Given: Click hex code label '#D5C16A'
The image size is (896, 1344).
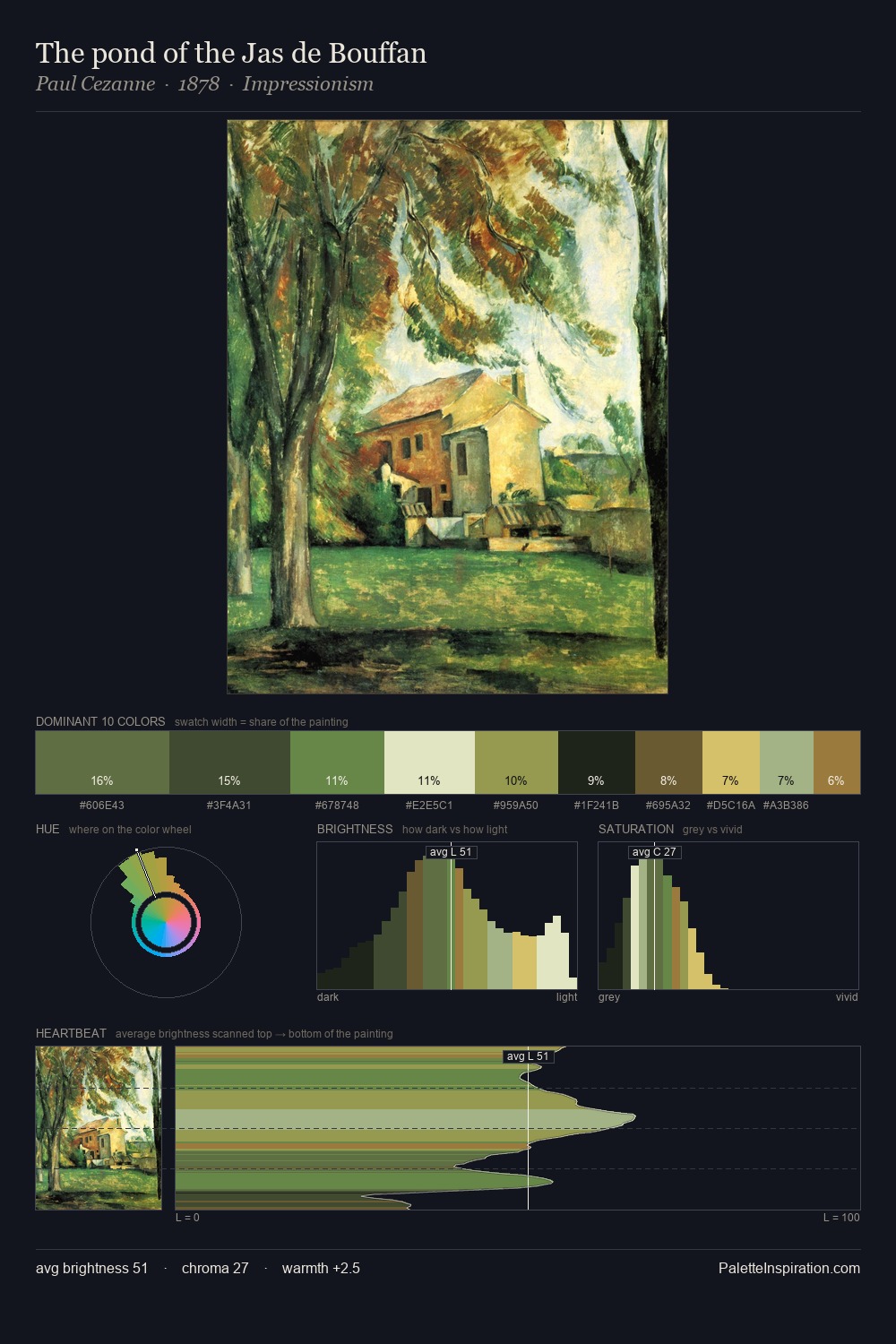Looking at the screenshot, I should tap(731, 806).
